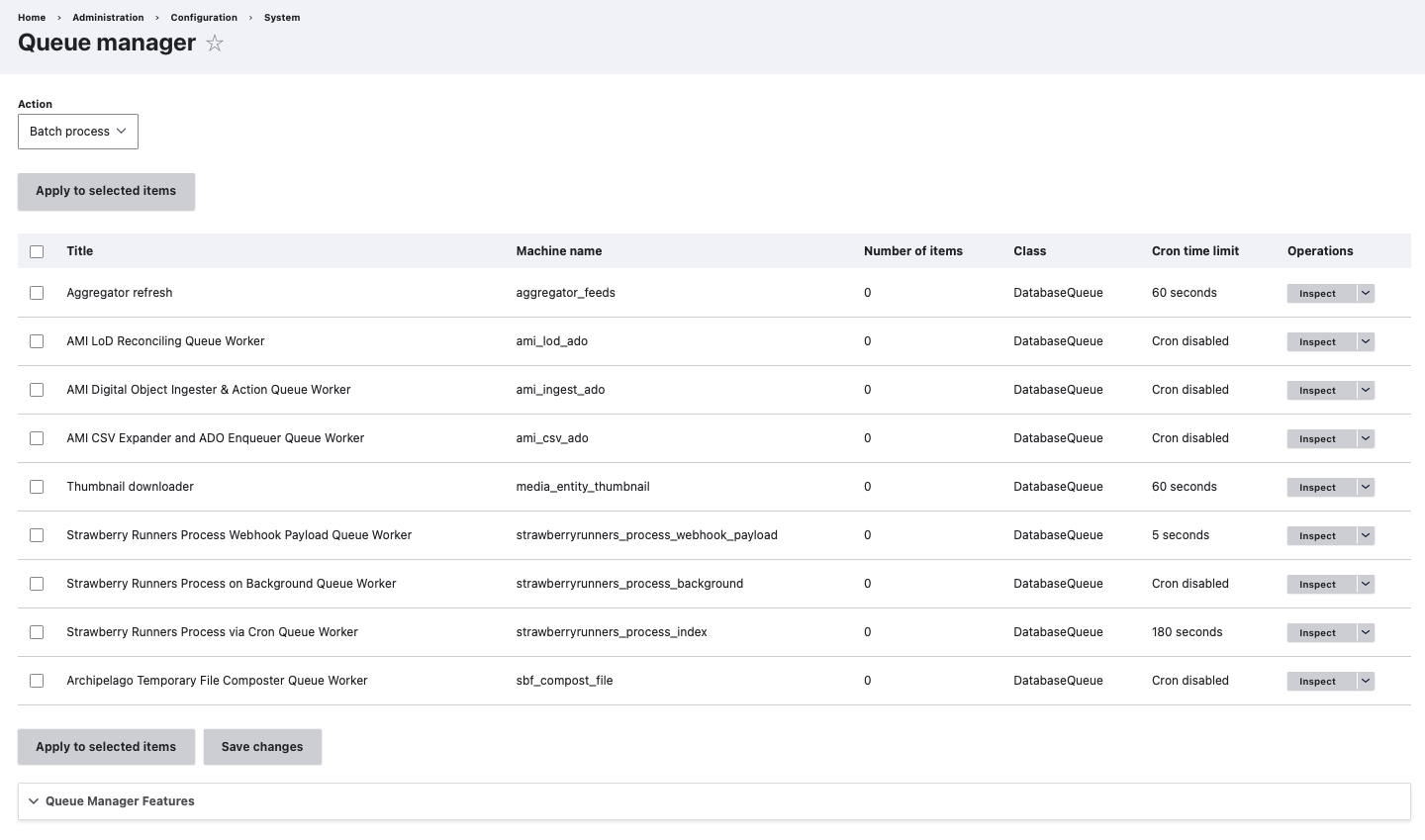Select the Thumbnail downloader queue checkbox
1425x840 pixels.
37,487
